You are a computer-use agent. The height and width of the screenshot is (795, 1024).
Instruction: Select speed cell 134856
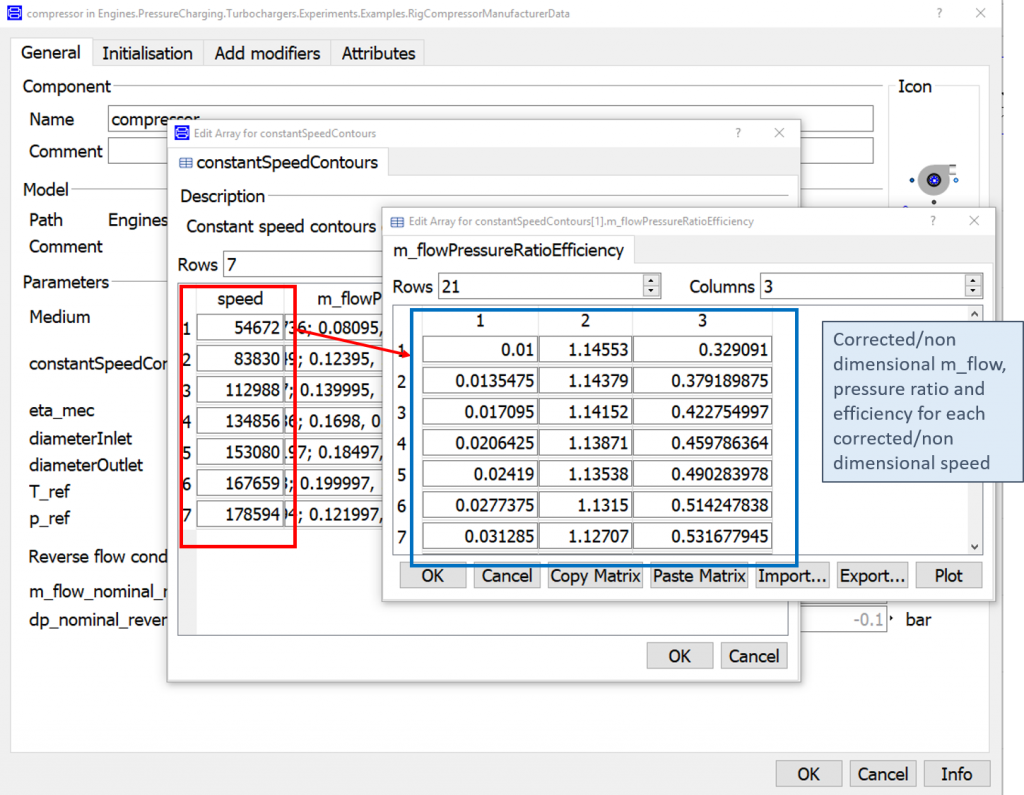click(240, 421)
